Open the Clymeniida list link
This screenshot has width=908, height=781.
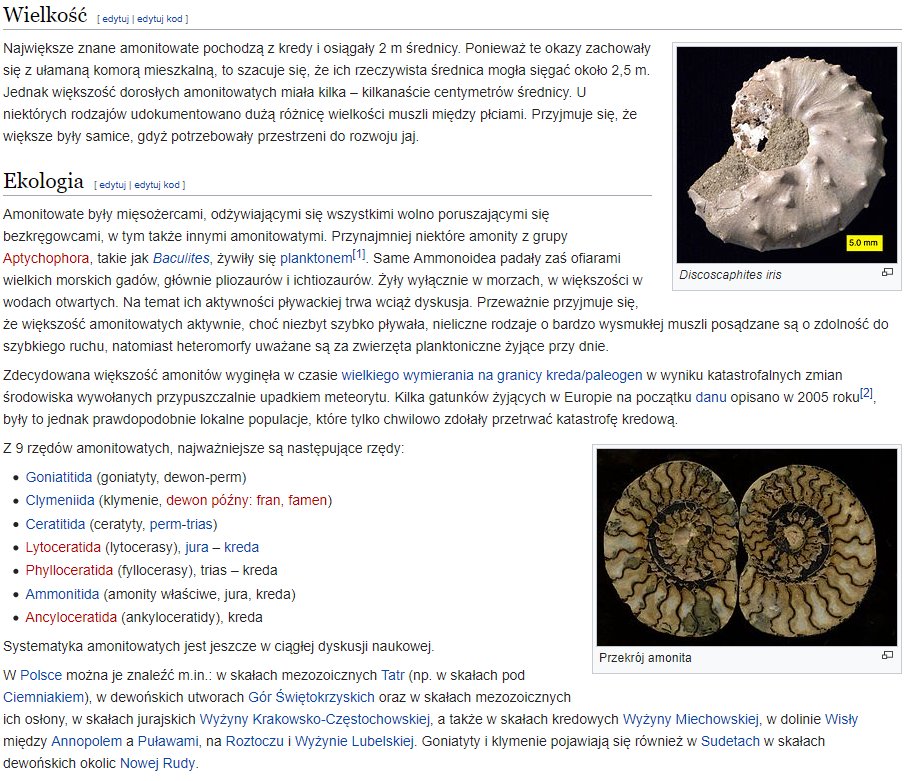point(60,500)
